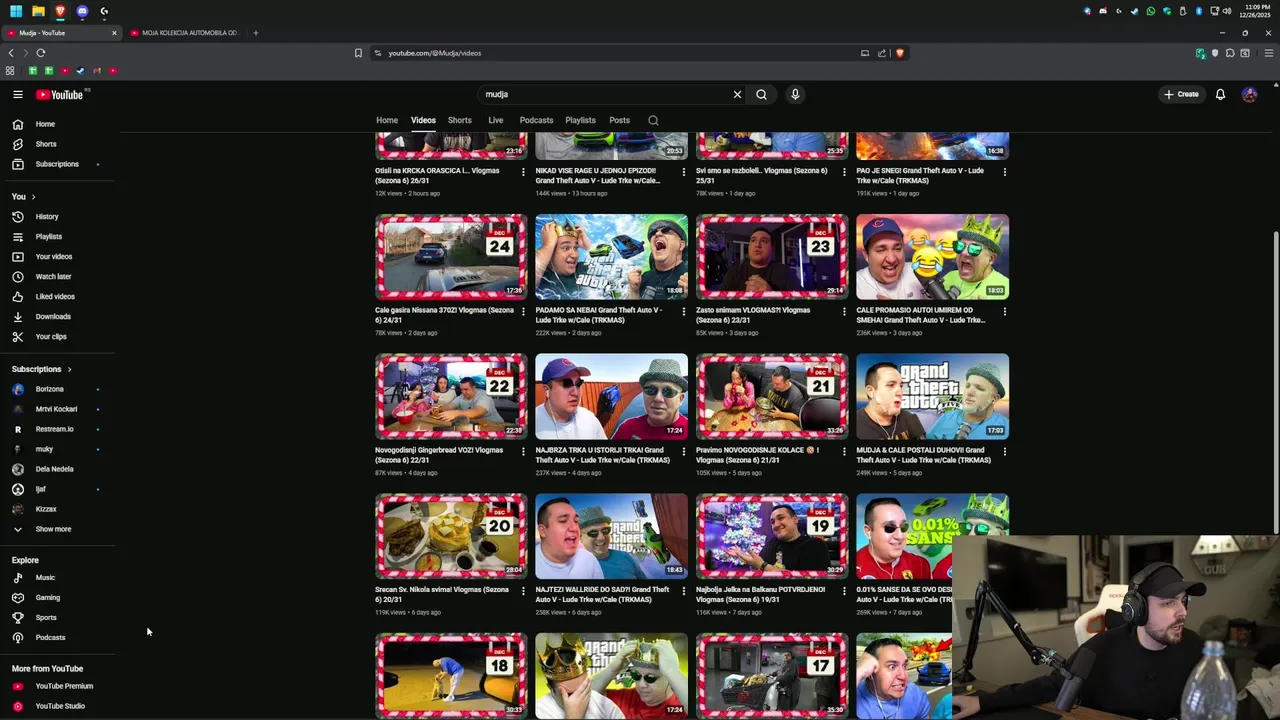Open the notifications bell
The width and height of the screenshot is (1280, 720).
[1220, 94]
